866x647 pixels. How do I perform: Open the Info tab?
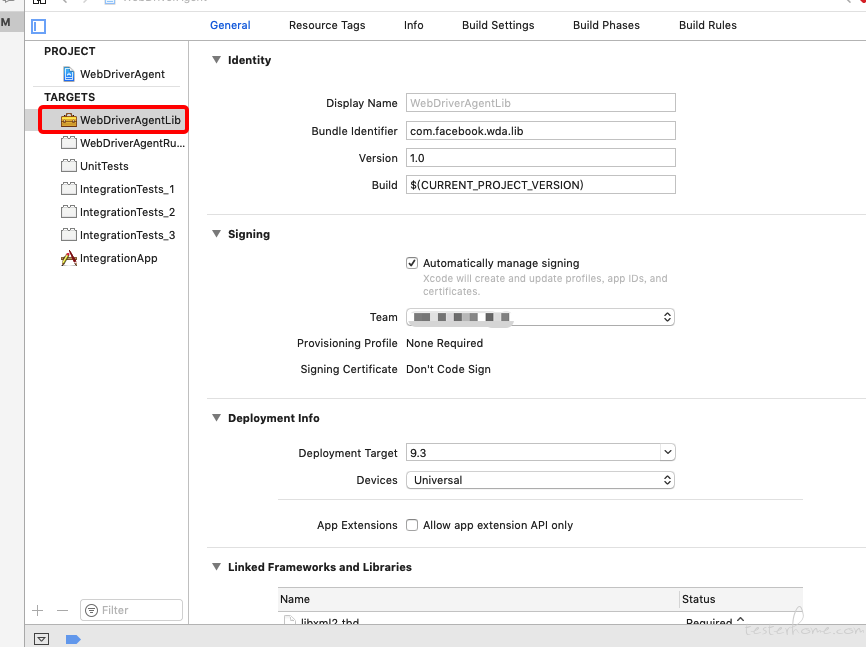pos(414,25)
